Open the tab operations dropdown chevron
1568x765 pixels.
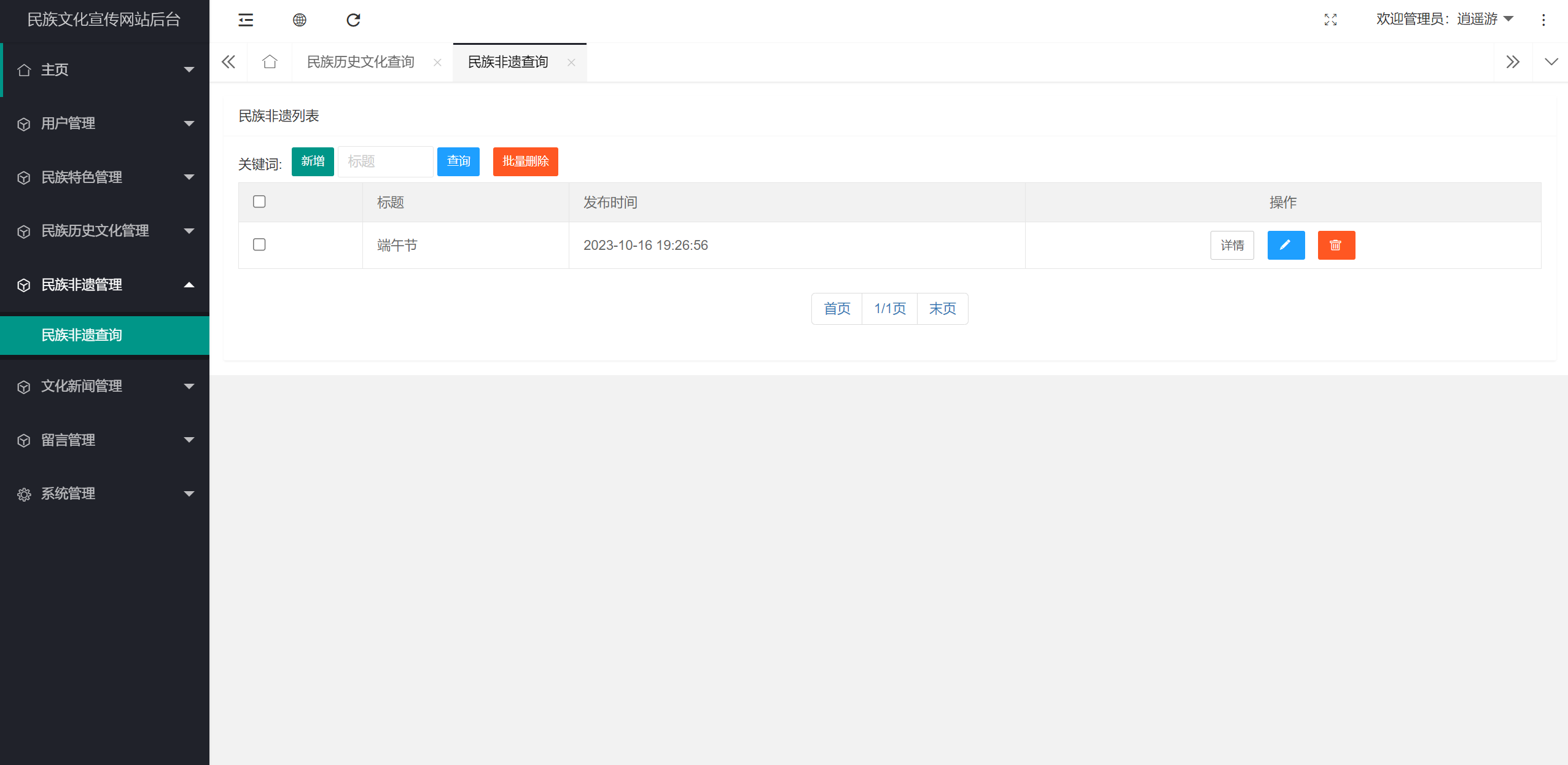pyautogui.click(x=1551, y=62)
